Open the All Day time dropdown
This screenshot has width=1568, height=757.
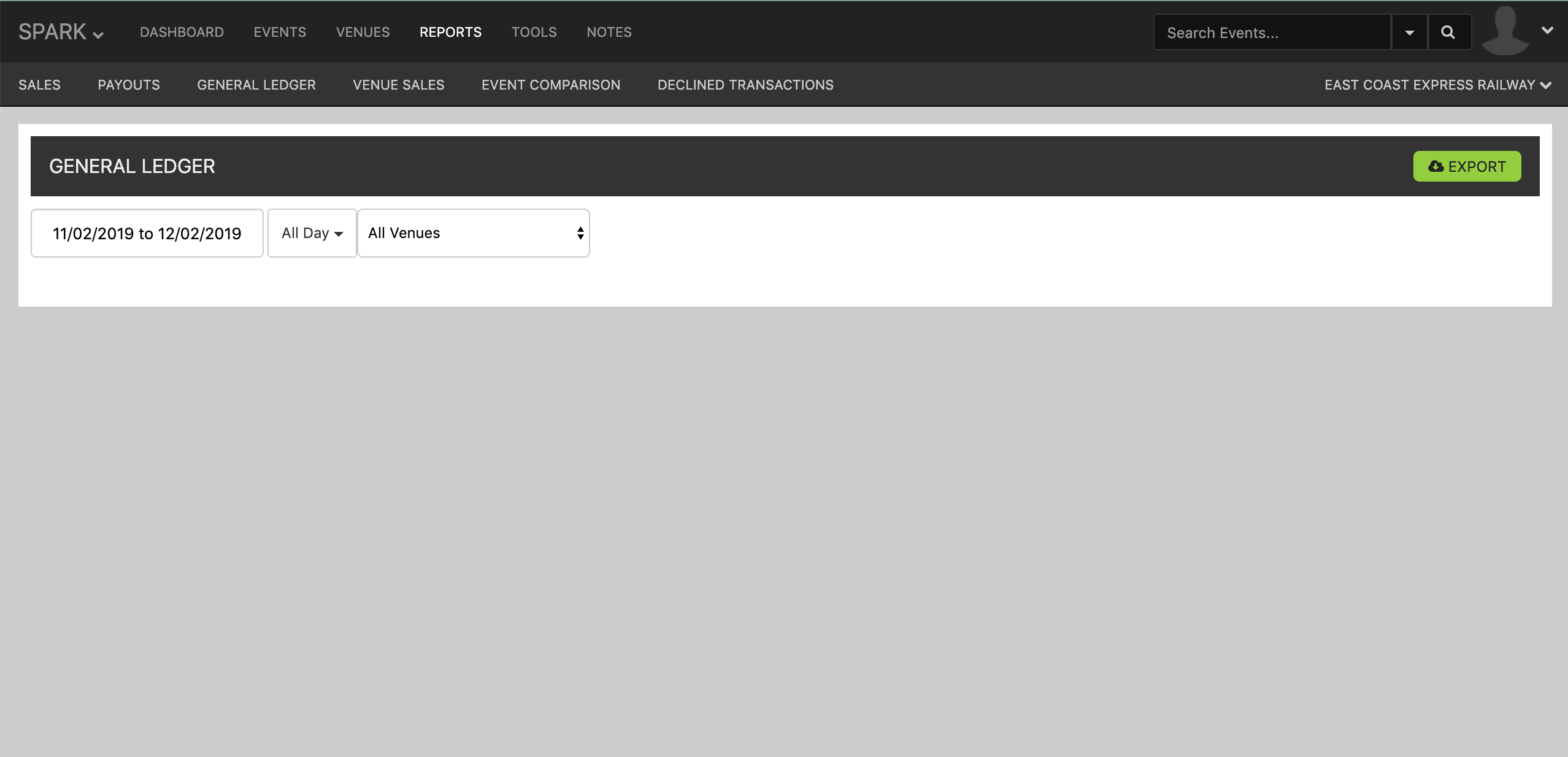pos(312,233)
